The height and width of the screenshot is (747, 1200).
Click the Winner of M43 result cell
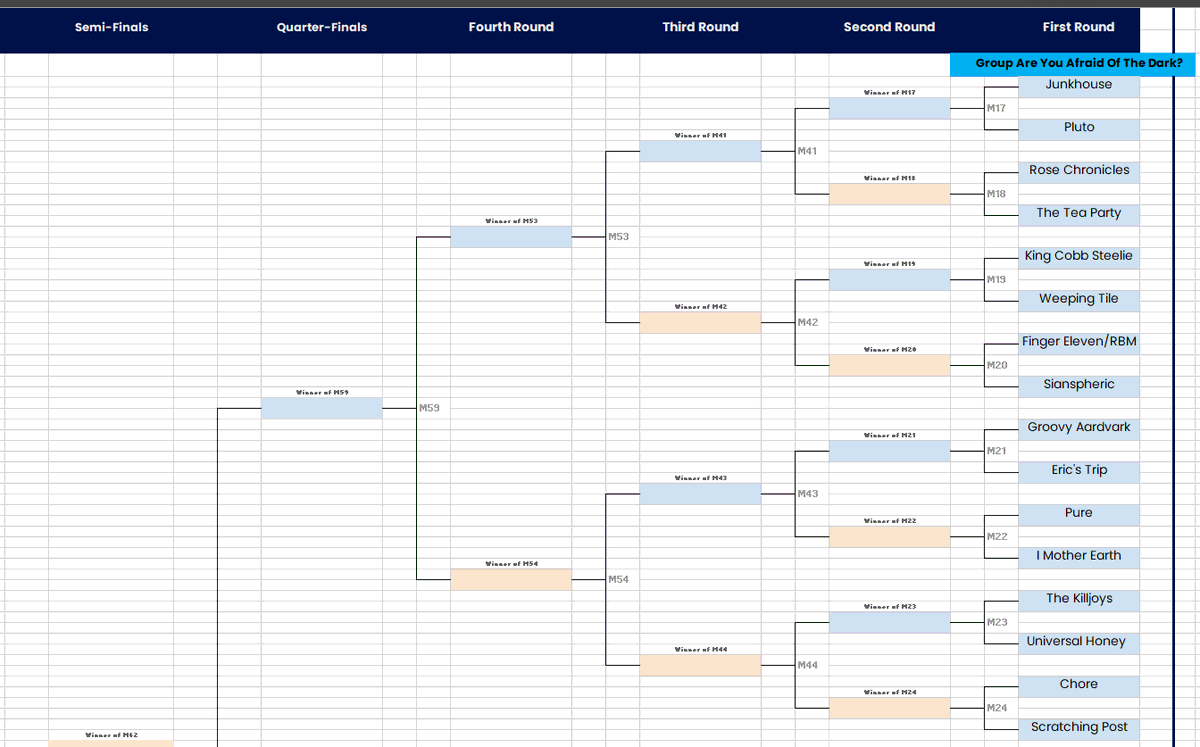point(700,494)
